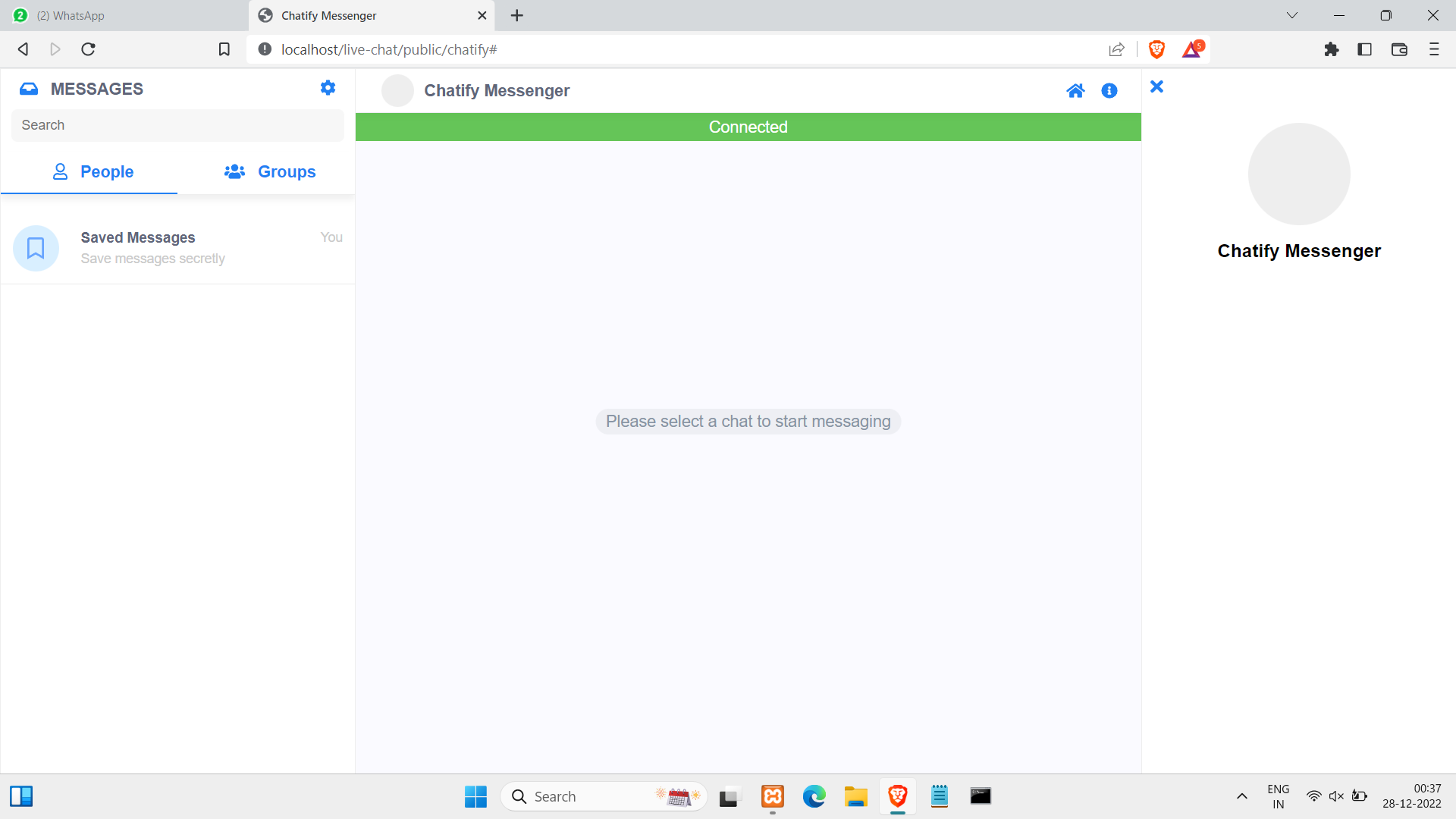
Task: Reload the current page
Action: (x=88, y=49)
